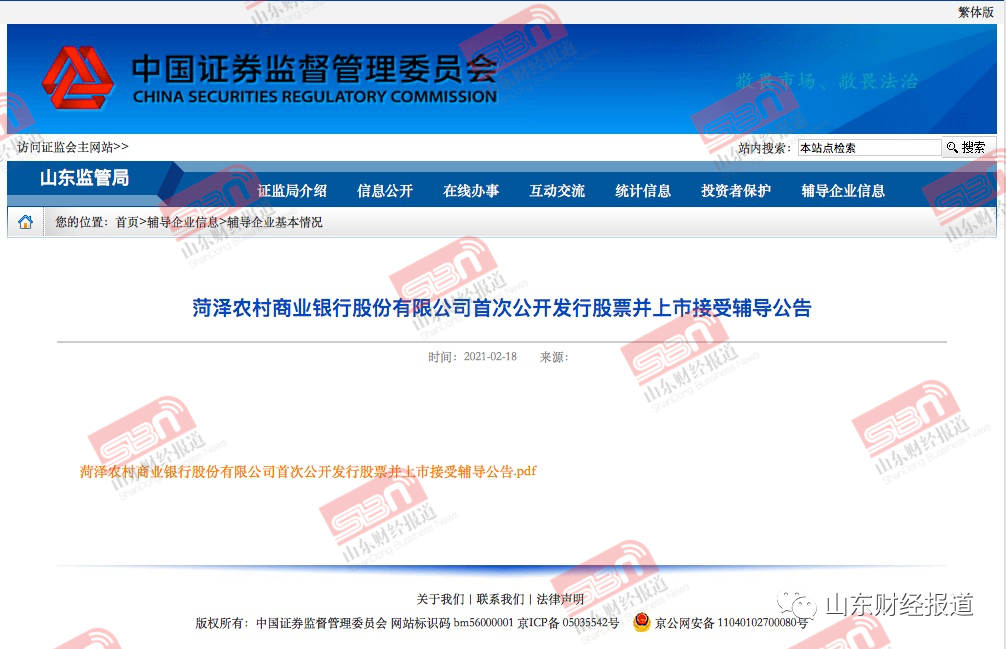Click the 中国证券监督管理委员会 banner title

point(314,69)
